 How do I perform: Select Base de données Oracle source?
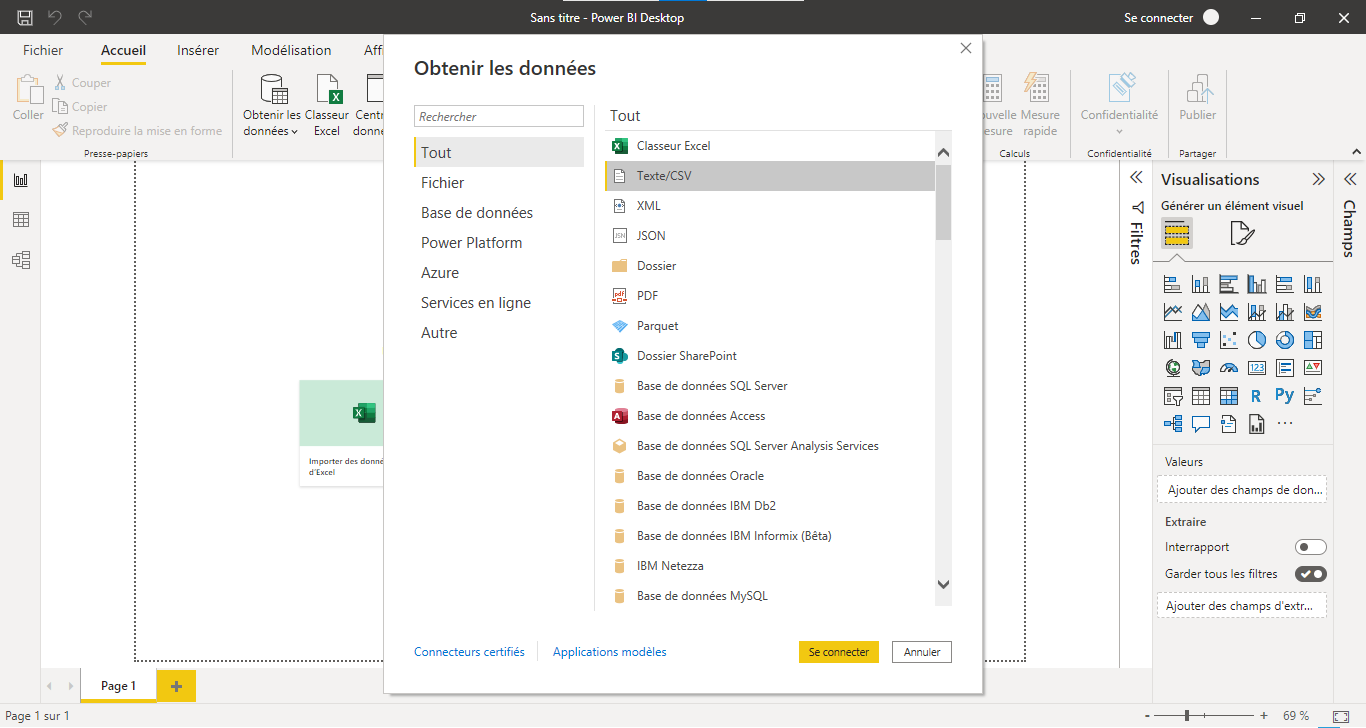click(x=770, y=476)
